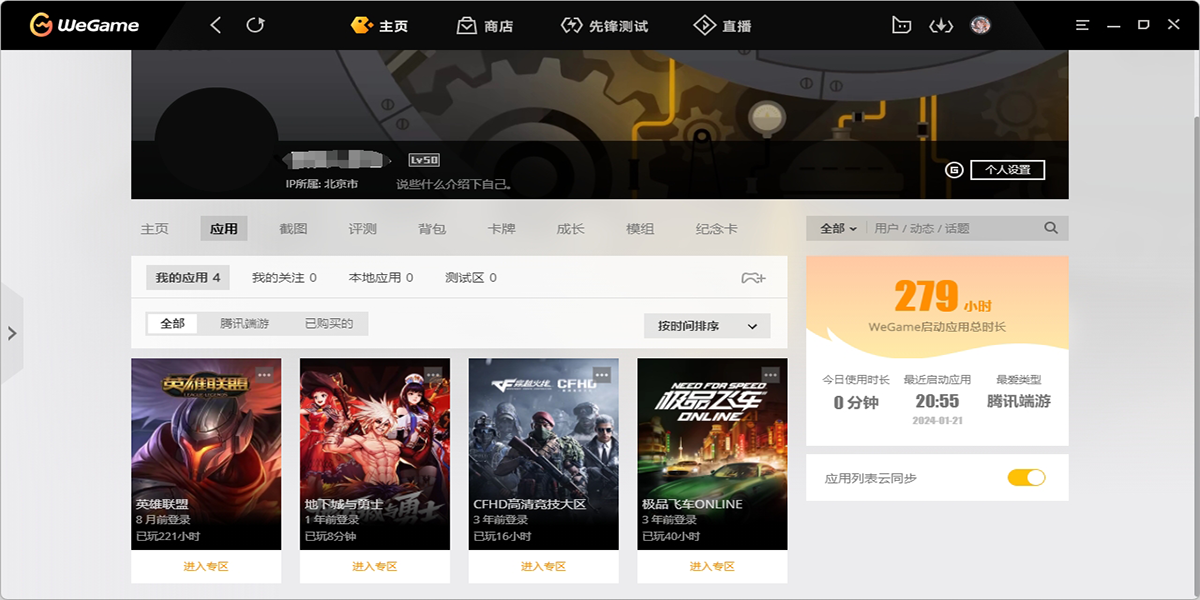
Task: Switch to the 截图 tab
Action: 293,229
